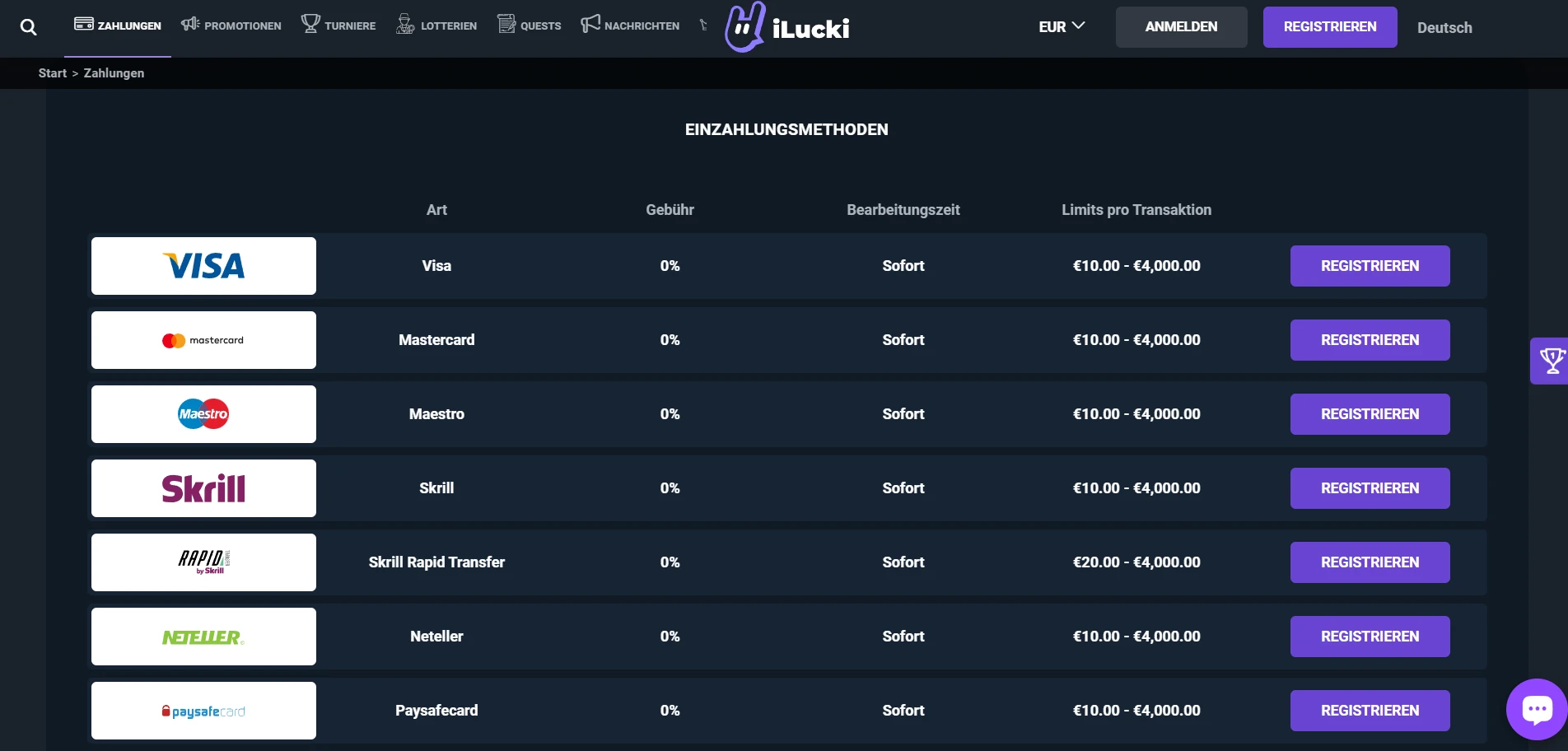Click the Zahlungen card icon
The height and width of the screenshot is (751, 1568).
pyautogui.click(x=83, y=24)
